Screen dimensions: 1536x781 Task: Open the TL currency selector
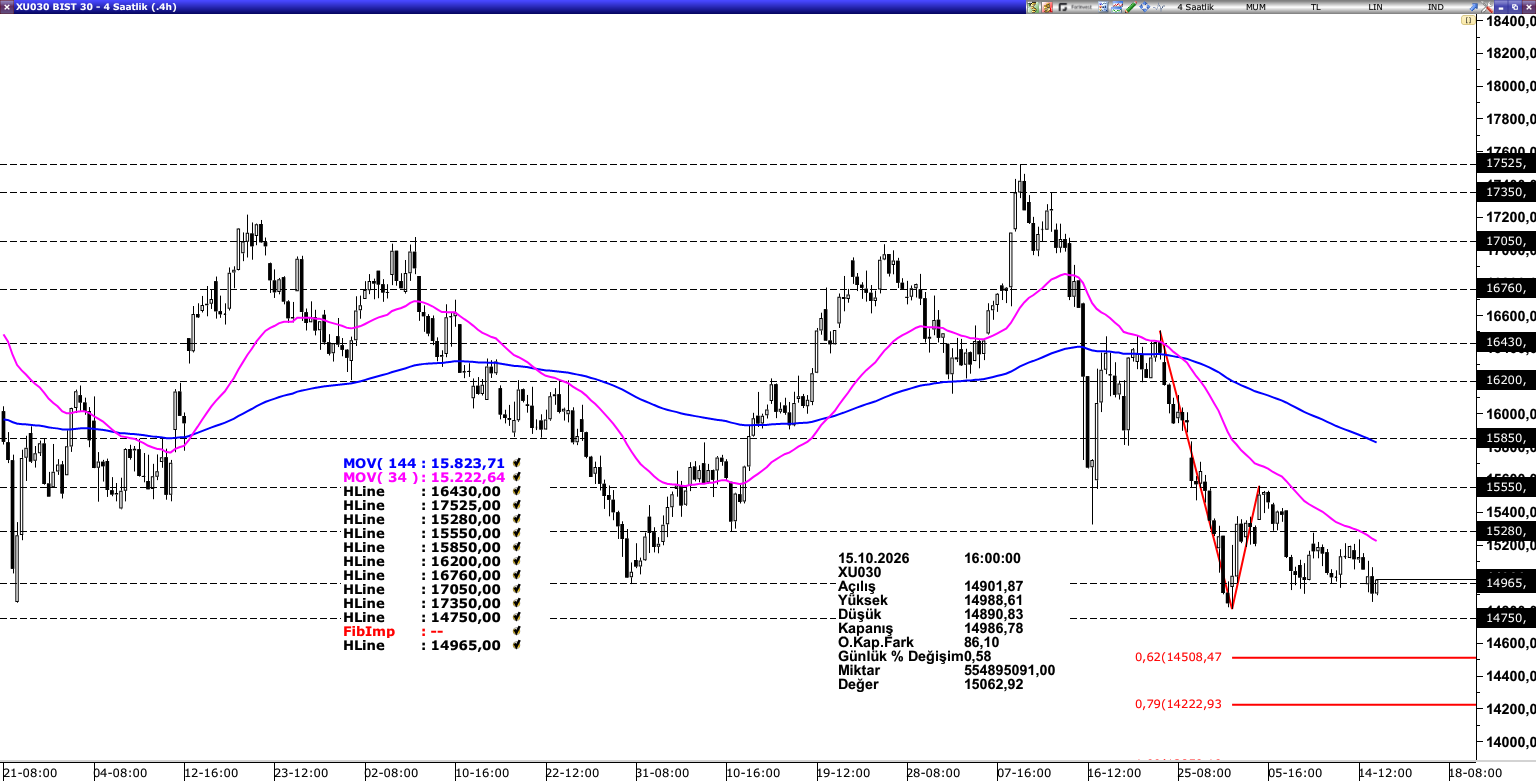1315,7
